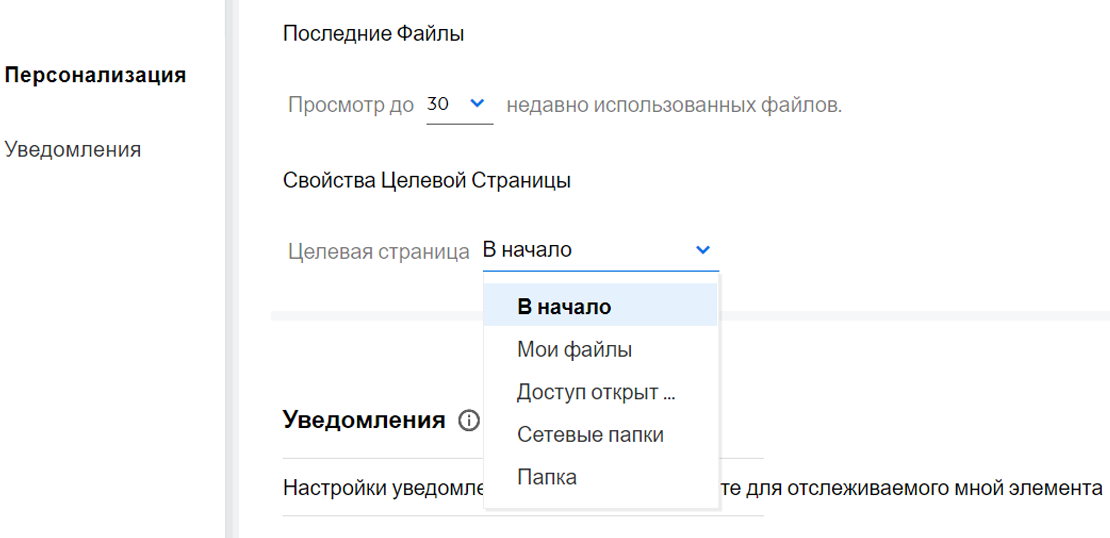Switch to Уведомления in the sidebar
The width and height of the screenshot is (1110, 538).
[x=73, y=150]
